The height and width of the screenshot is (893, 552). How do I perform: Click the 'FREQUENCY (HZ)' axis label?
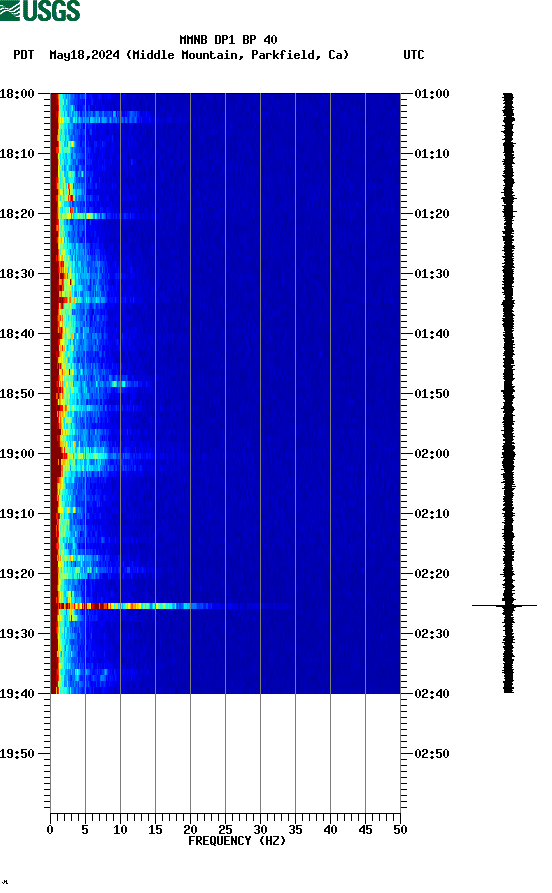[237, 841]
